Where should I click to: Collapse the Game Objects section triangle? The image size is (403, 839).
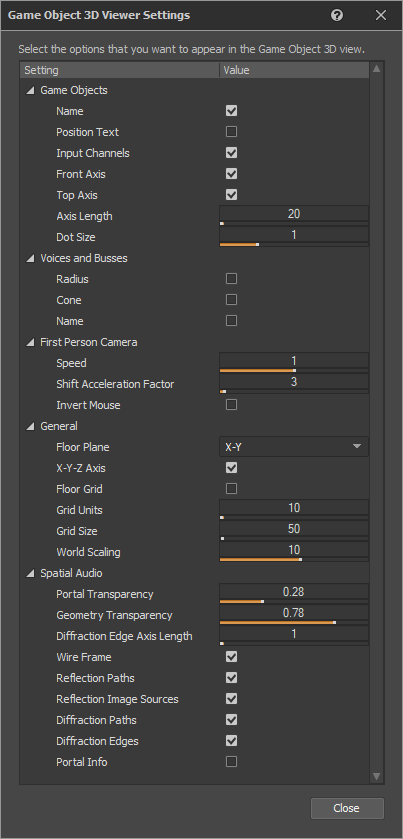31,90
